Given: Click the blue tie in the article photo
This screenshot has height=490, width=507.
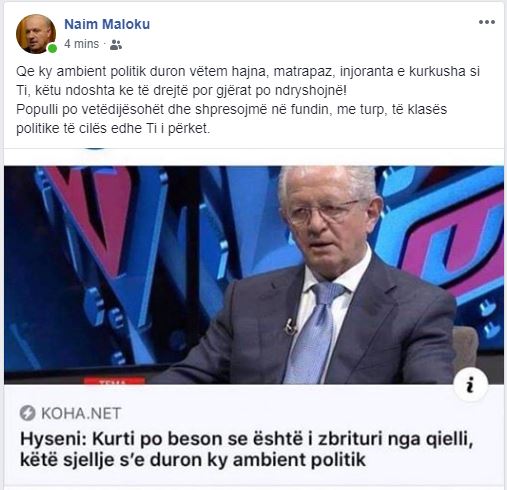Looking at the screenshot, I should 314,332.
